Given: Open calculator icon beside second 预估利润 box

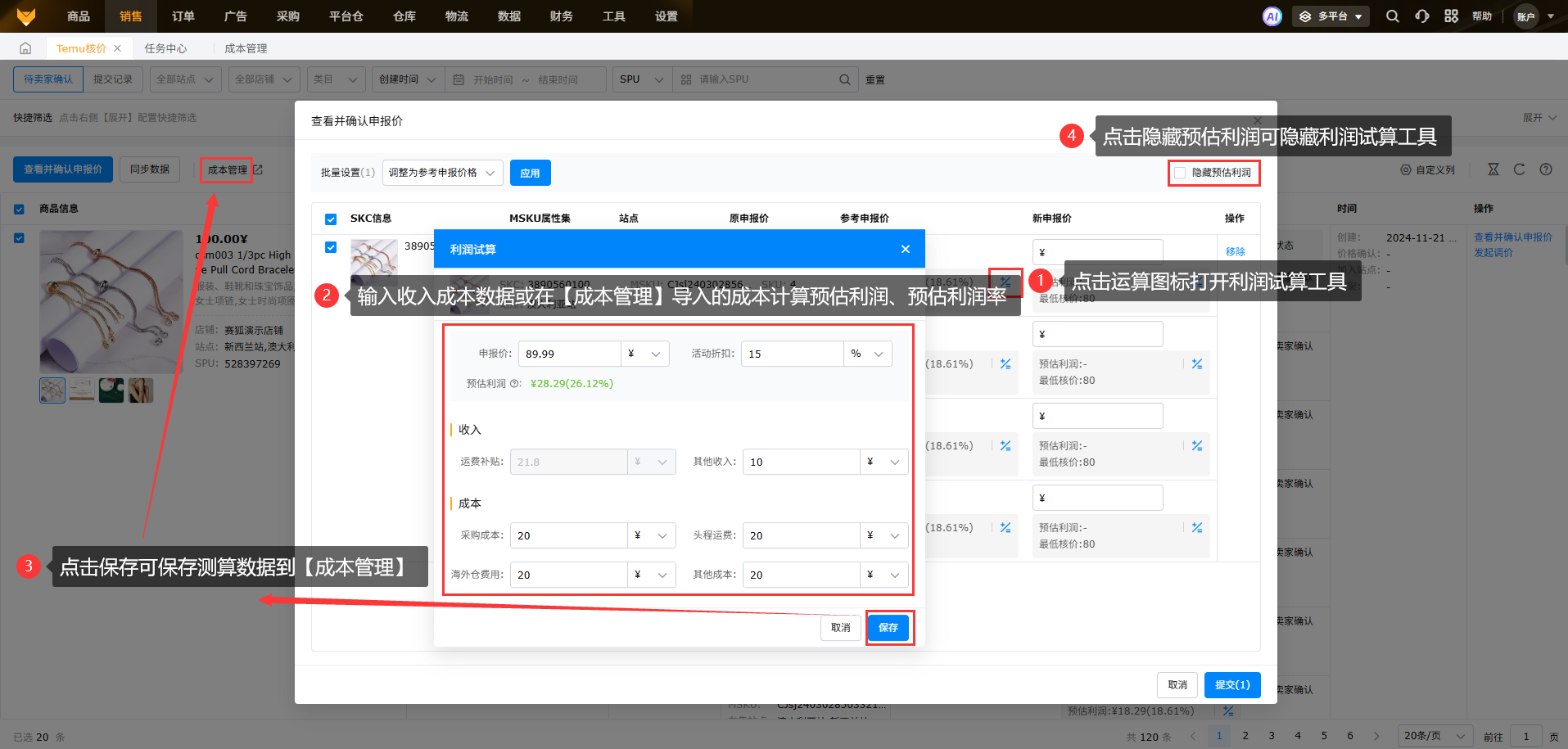Looking at the screenshot, I should click(1197, 363).
